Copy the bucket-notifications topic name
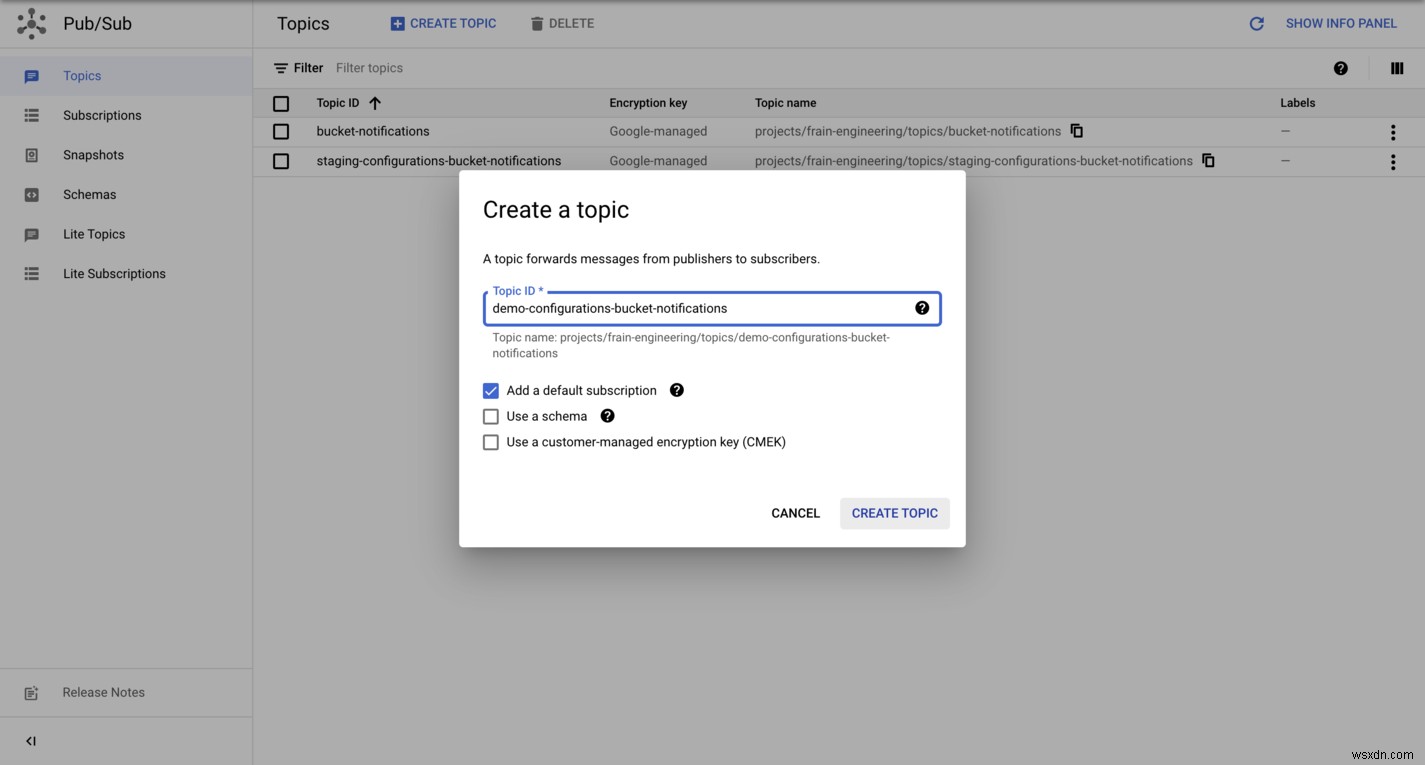The image size is (1425, 765). pyautogui.click(x=1076, y=131)
